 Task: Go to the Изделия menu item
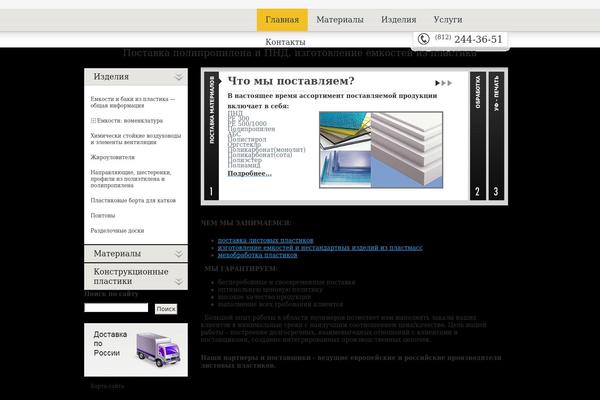tap(398, 20)
